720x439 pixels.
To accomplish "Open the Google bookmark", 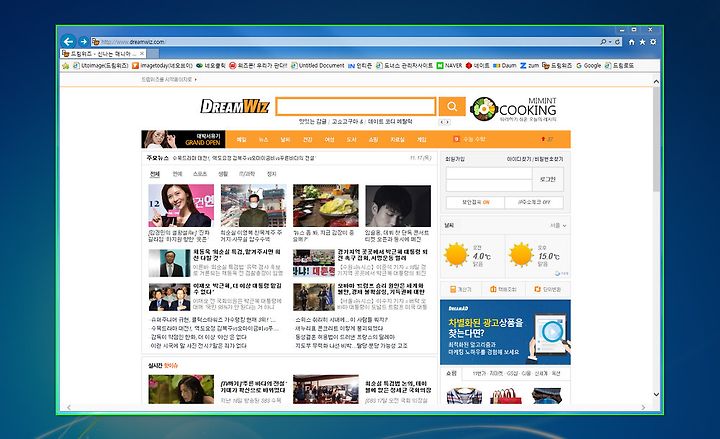I will (x=589, y=66).
